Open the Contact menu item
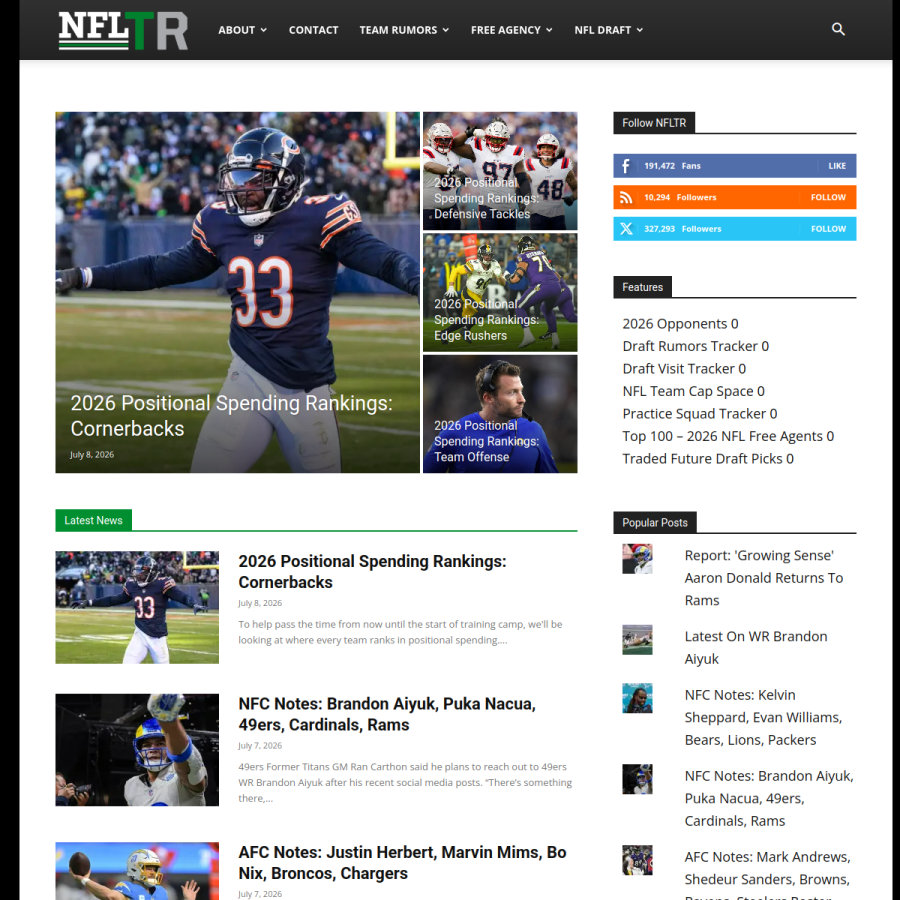Image resolution: width=900 pixels, height=900 pixels. coord(313,30)
